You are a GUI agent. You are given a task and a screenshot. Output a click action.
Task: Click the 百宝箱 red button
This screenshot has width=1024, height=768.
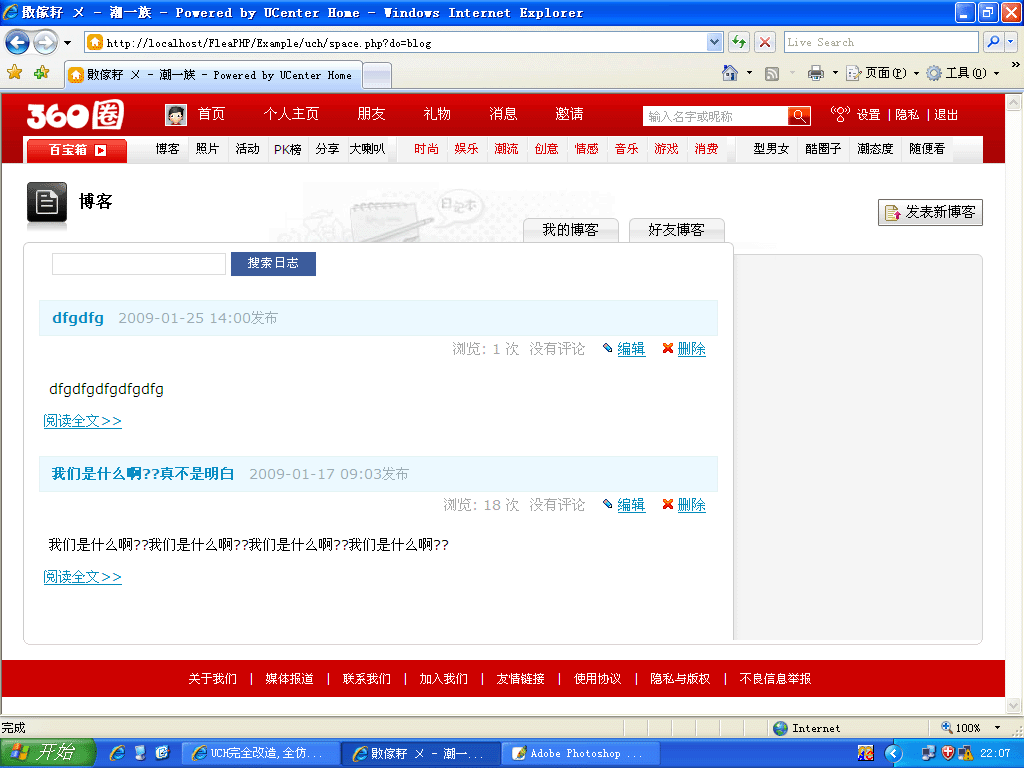click(x=77, y=150)
